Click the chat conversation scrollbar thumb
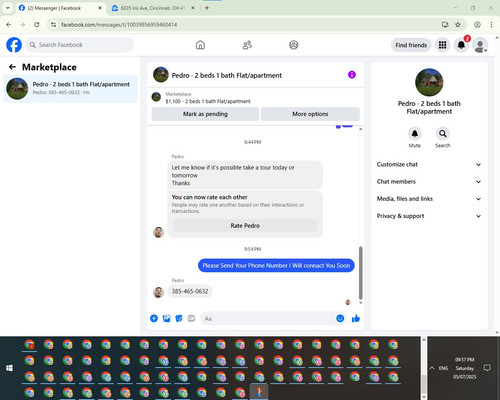 pos(360,273)
